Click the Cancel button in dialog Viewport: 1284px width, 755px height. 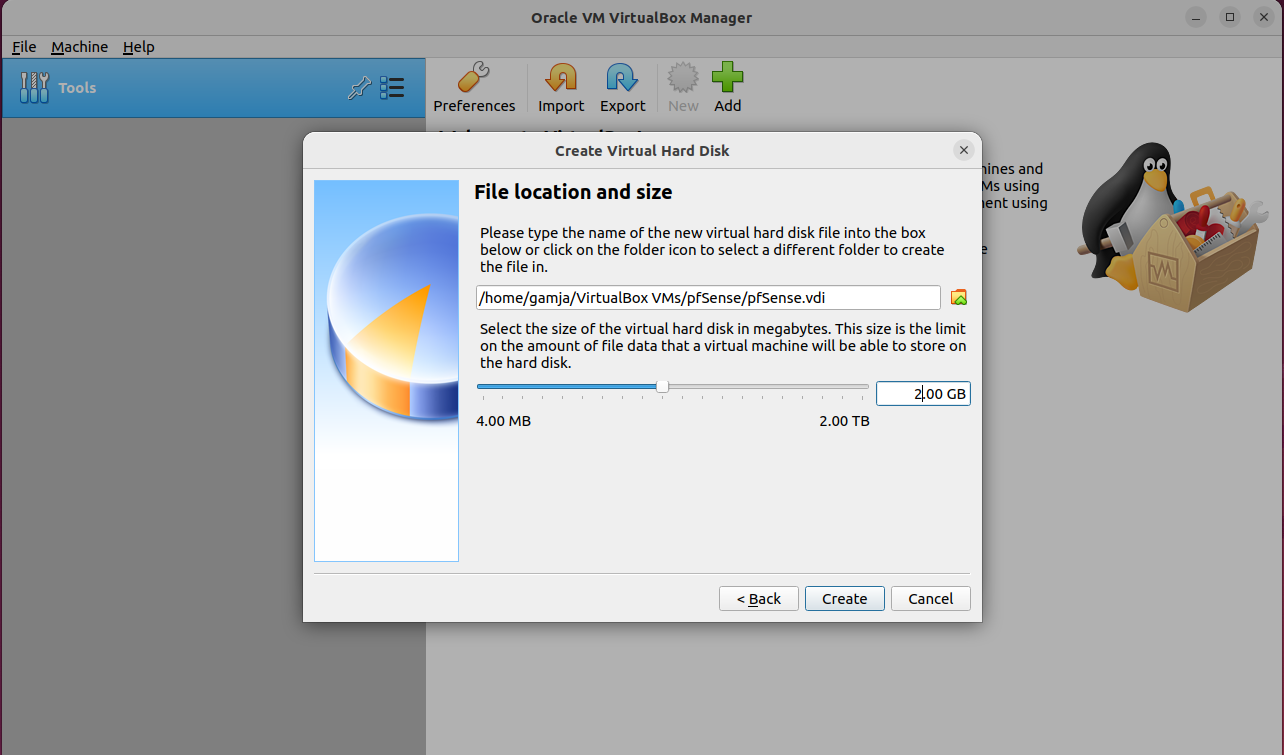click(931, 598)
